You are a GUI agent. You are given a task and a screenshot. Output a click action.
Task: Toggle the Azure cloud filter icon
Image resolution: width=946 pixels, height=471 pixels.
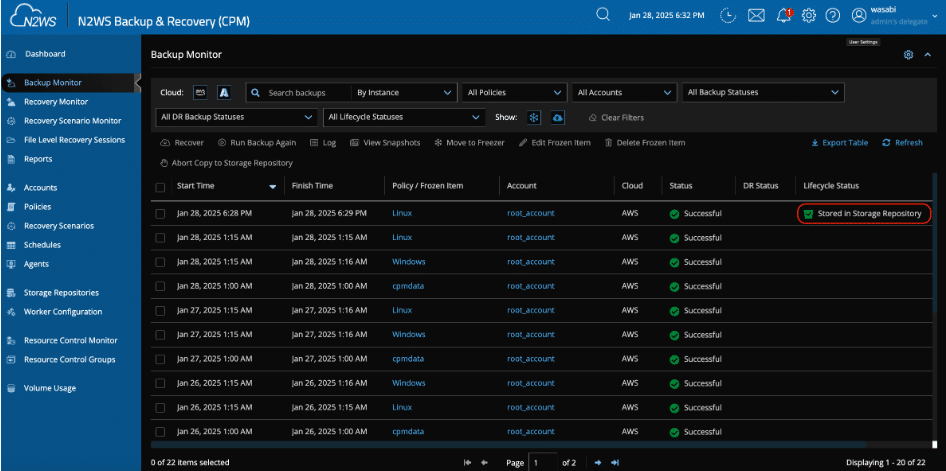click(x=224, y=92)
